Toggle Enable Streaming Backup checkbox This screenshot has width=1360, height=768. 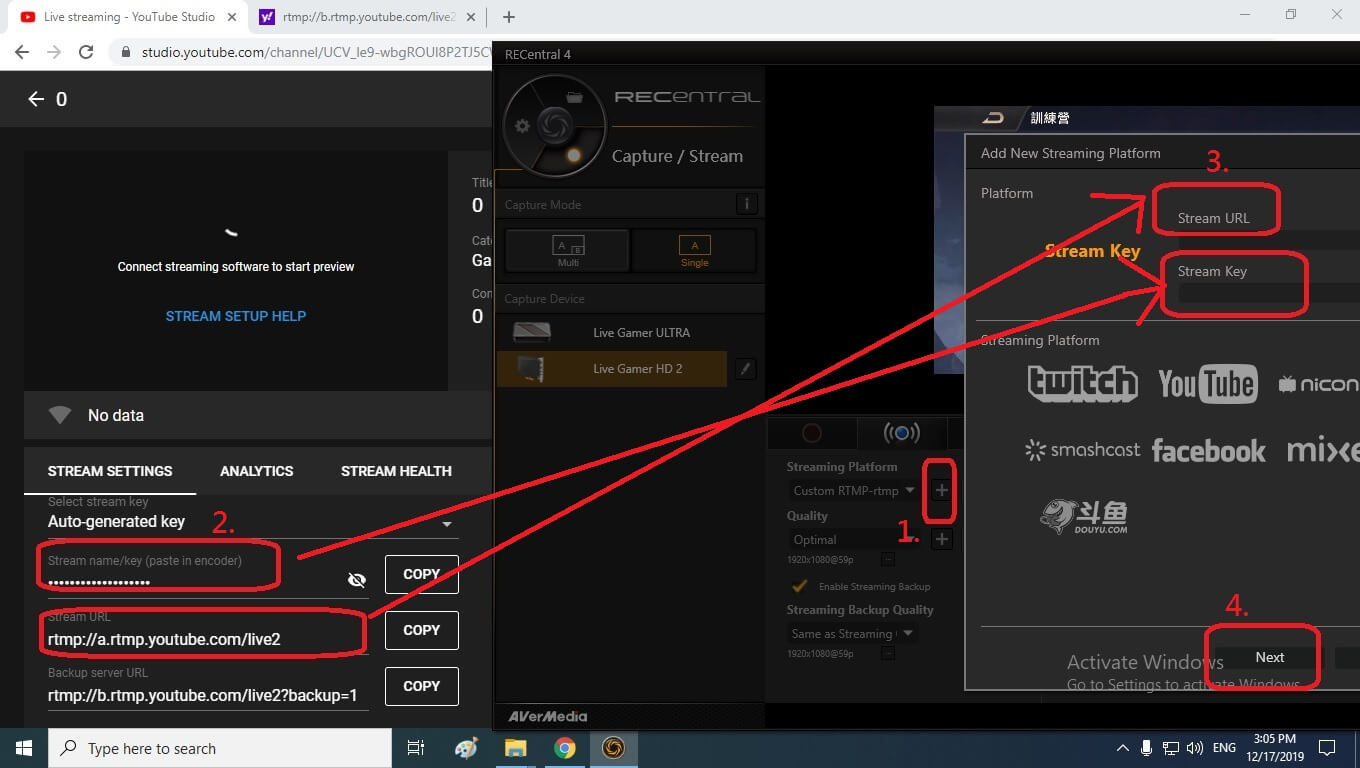pyautogui.click(x=799, y=586)
